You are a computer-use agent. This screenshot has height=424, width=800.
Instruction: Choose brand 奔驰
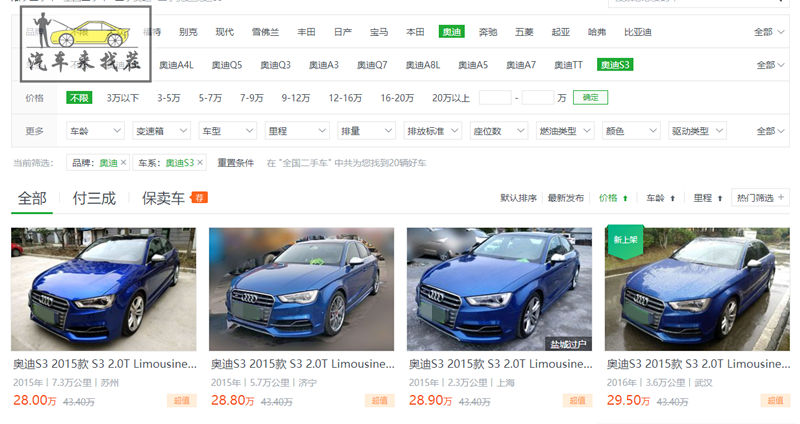coord(488,32)
